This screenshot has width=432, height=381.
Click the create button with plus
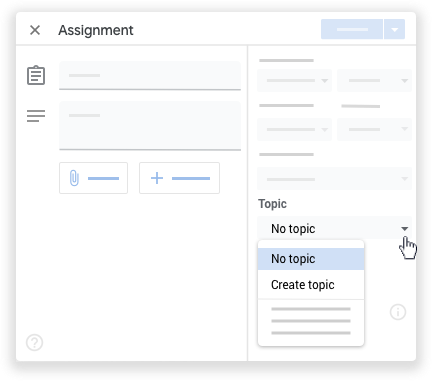pos(179,178)
